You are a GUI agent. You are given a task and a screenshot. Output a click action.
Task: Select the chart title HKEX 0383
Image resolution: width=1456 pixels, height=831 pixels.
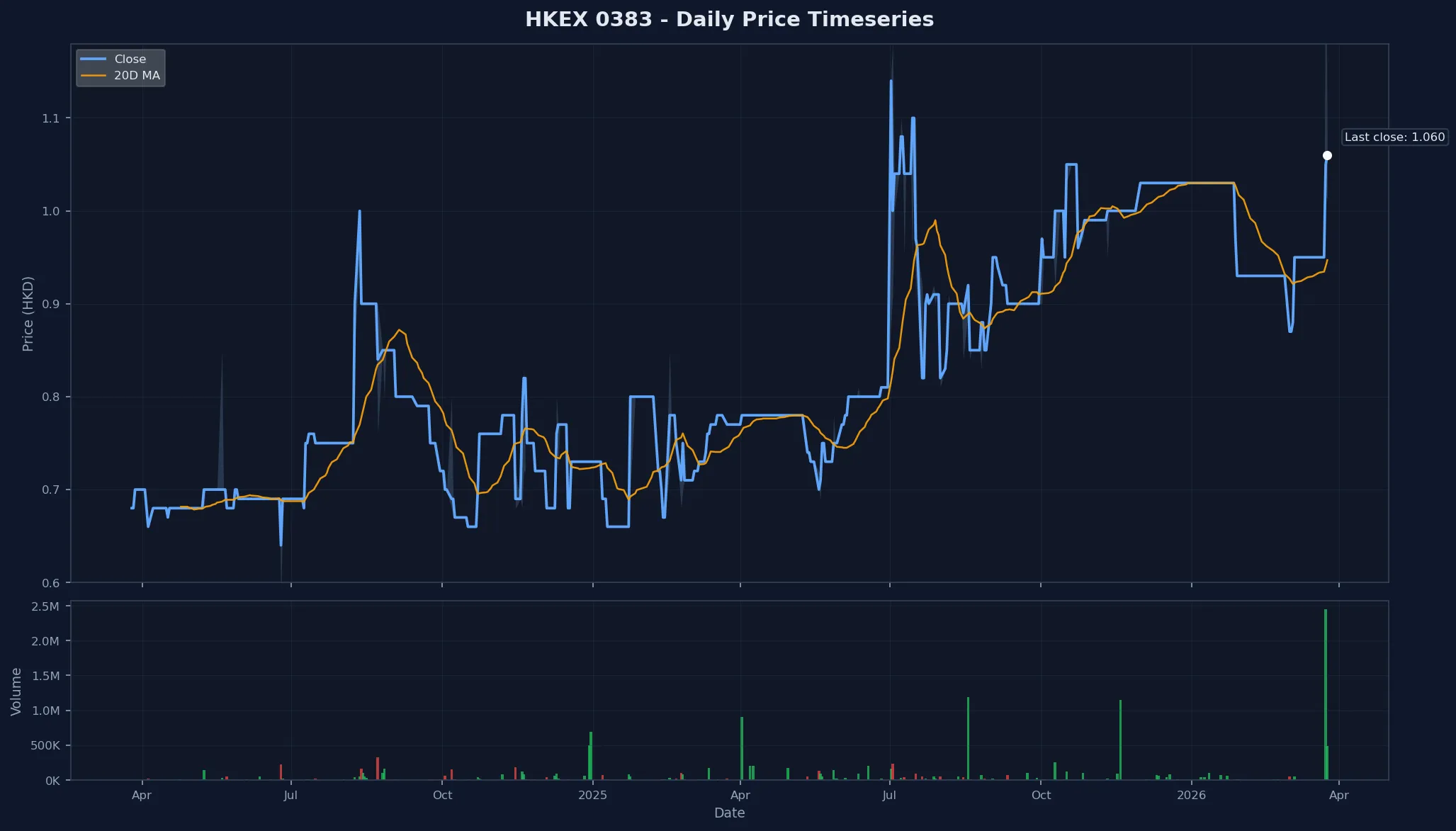pyautogui.click(x=729, y=20)
